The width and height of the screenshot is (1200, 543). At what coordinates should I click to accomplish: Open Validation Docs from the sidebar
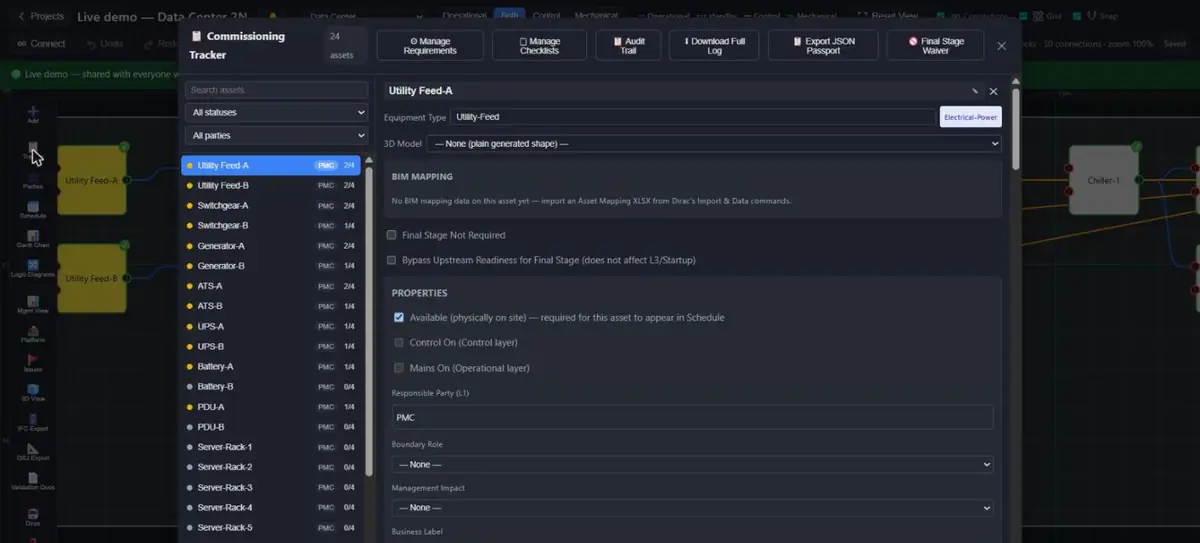click(33, 480)
